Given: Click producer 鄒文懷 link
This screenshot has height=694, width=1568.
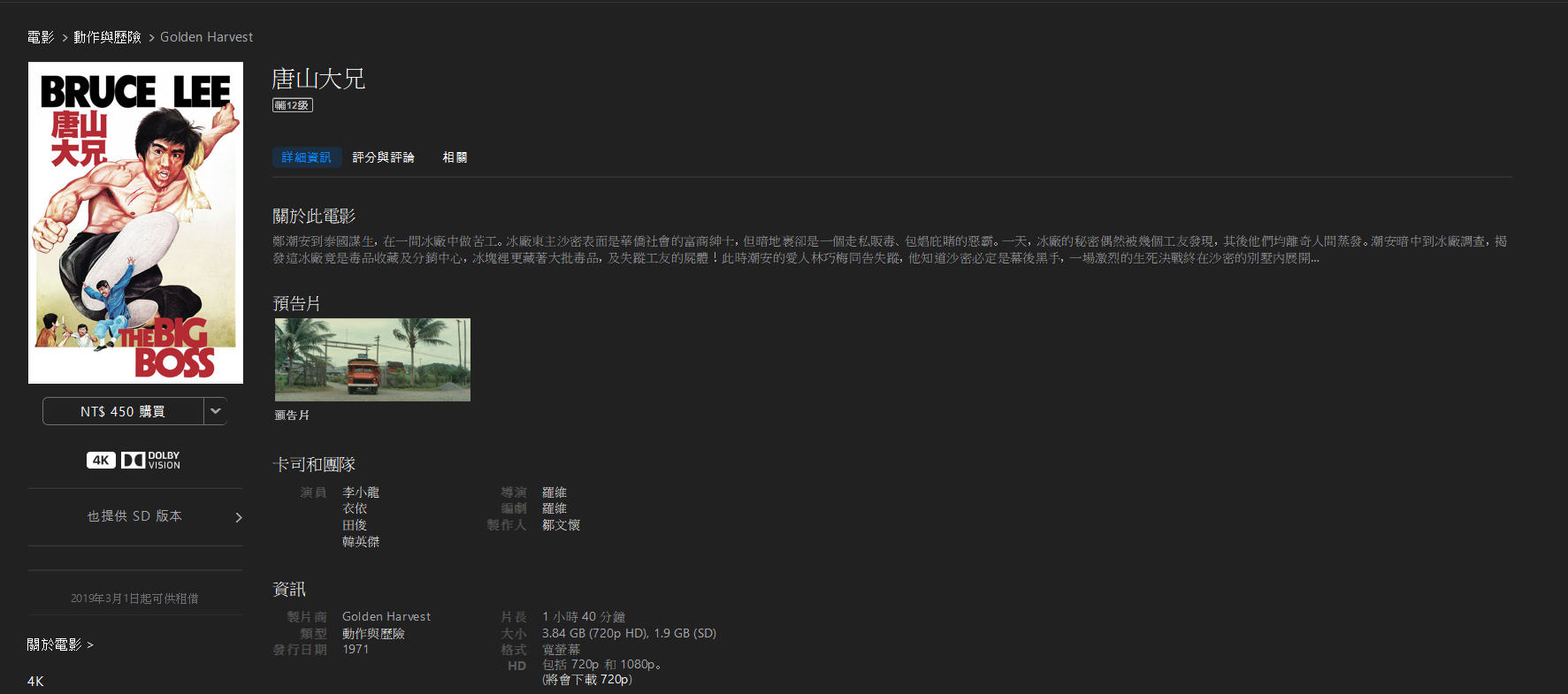Looking at the screenshot, I should point(561,525).
